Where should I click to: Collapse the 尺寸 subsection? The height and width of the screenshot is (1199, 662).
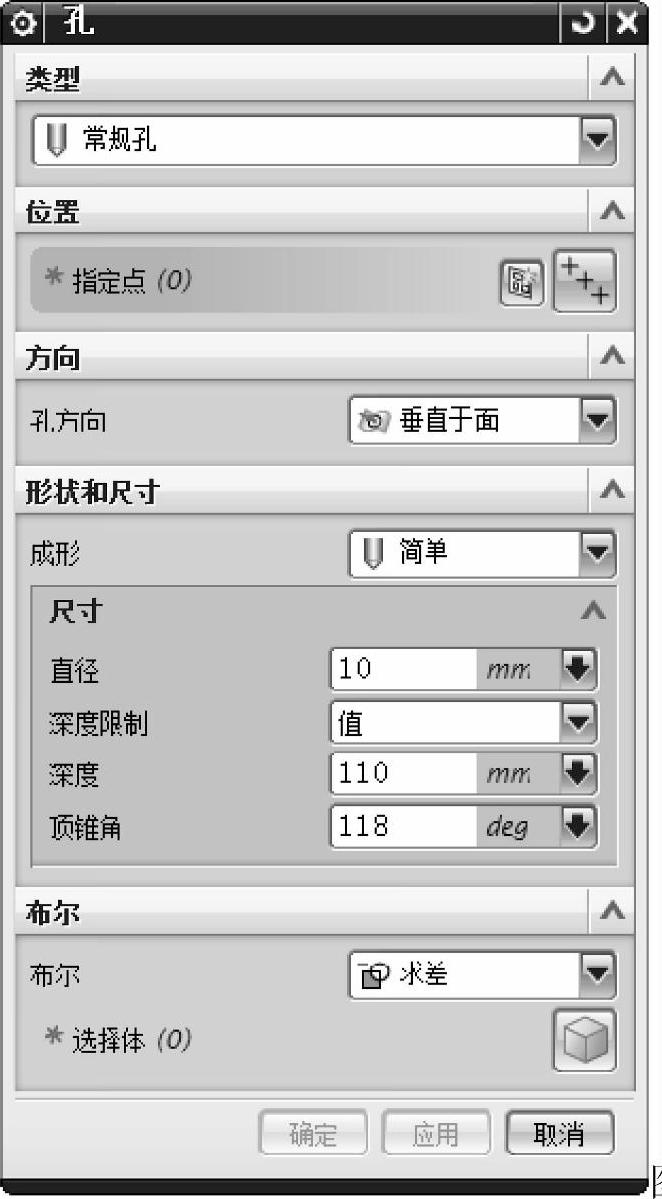coord(594,610)
